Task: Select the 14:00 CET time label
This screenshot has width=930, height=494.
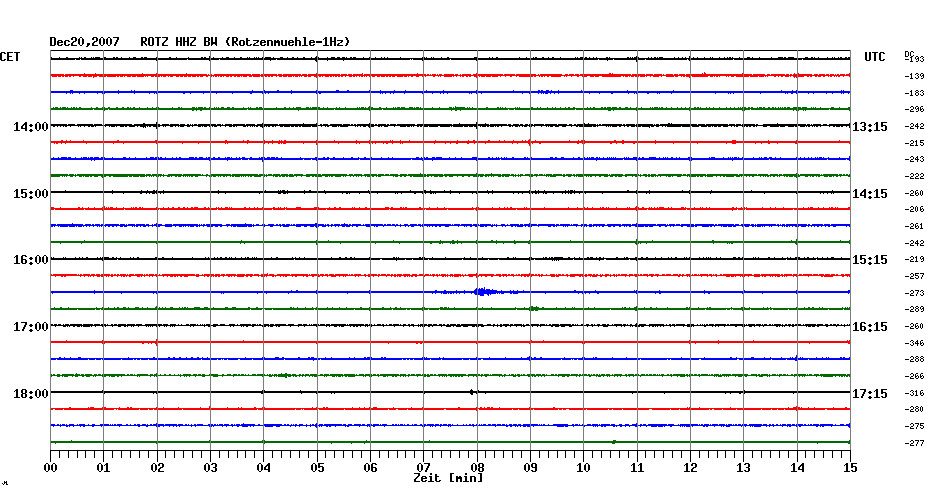Action: (x=31, y=126)
